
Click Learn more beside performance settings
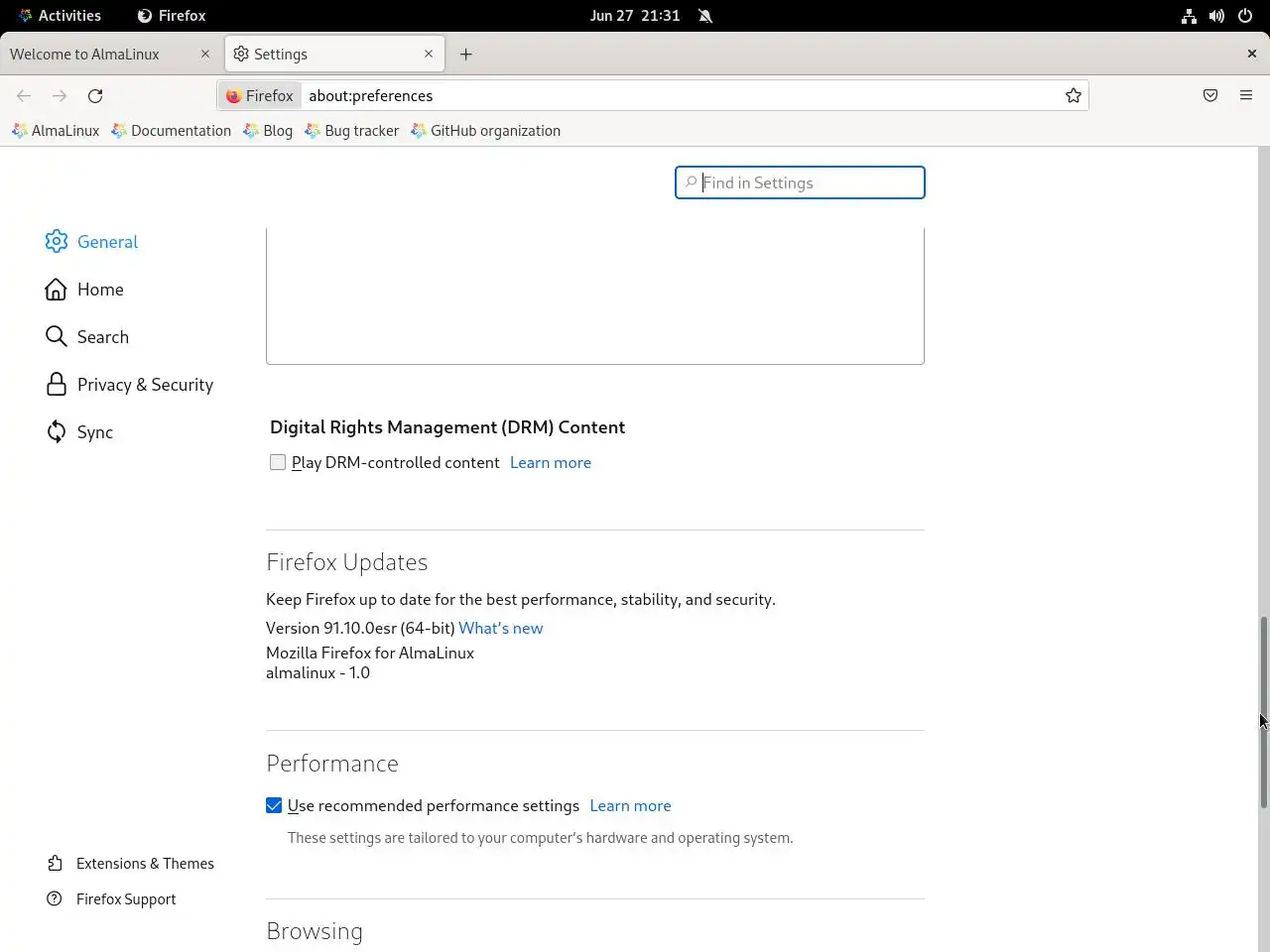(630, 806)
